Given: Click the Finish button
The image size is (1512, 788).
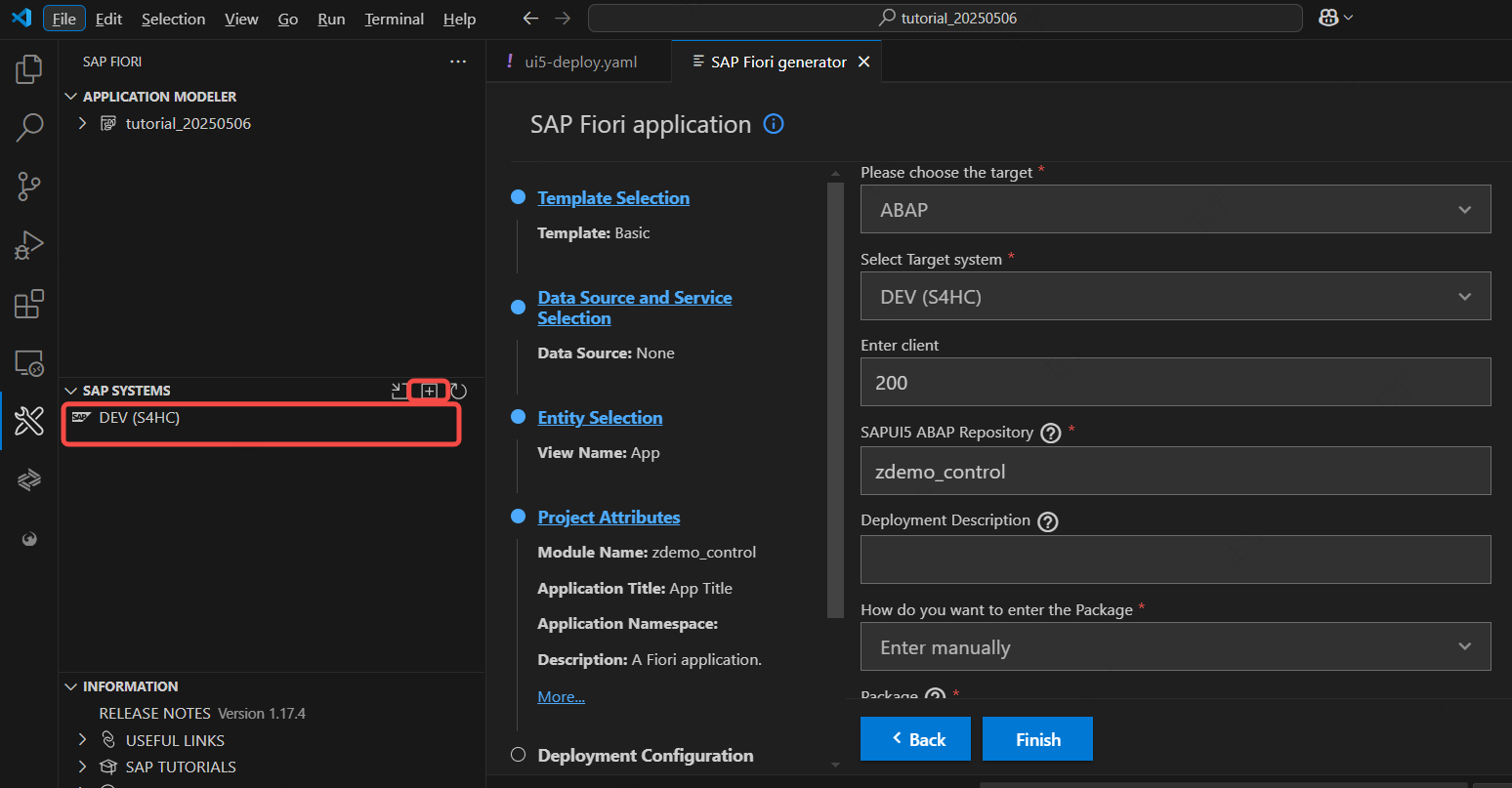Looking at the screenshot, I should point(1037,739).
